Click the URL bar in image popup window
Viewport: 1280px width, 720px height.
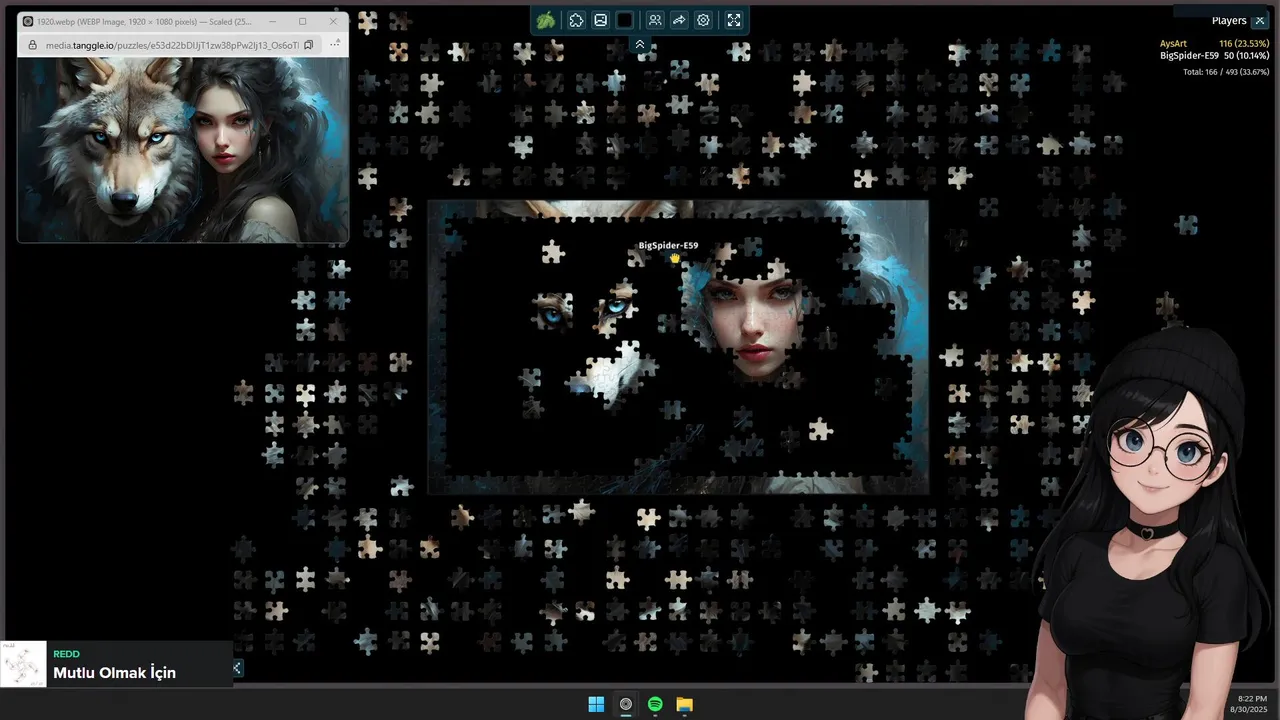click(171, 45)
